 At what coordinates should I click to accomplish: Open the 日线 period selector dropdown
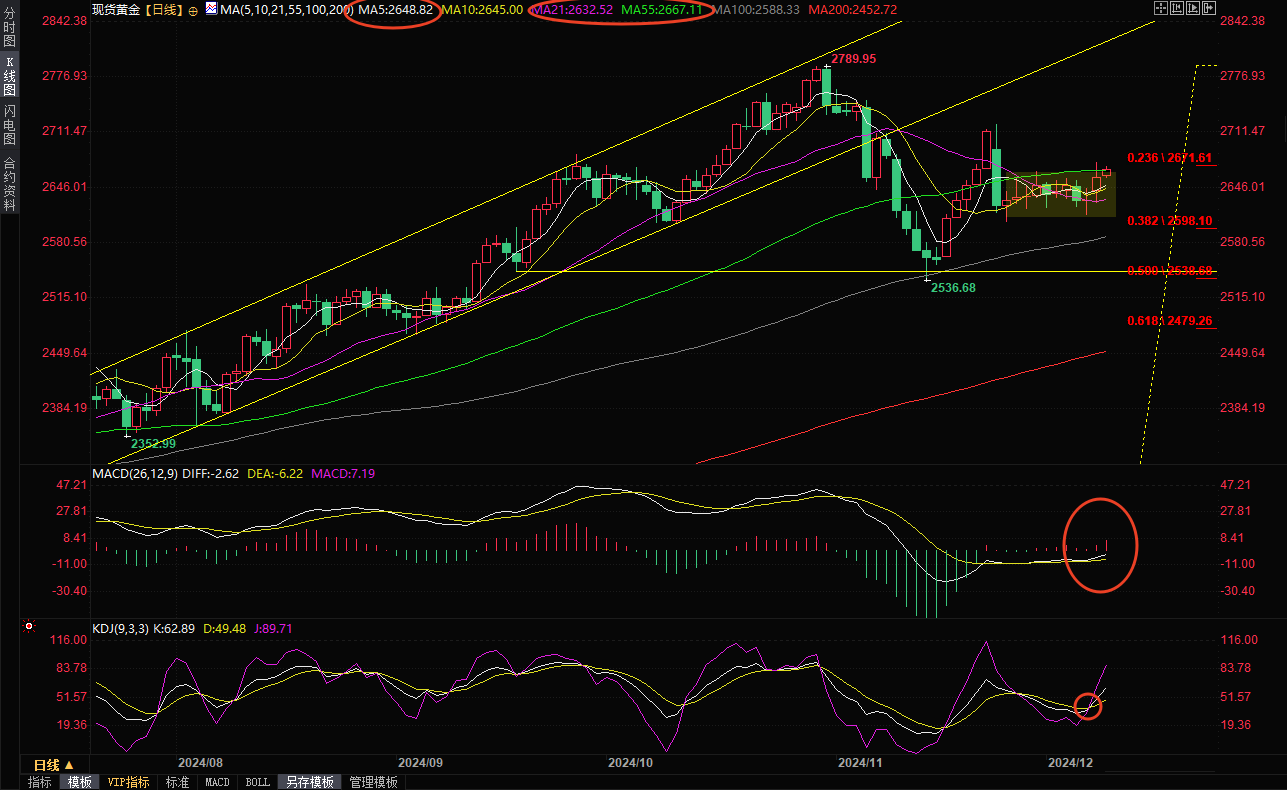point(54,765)
